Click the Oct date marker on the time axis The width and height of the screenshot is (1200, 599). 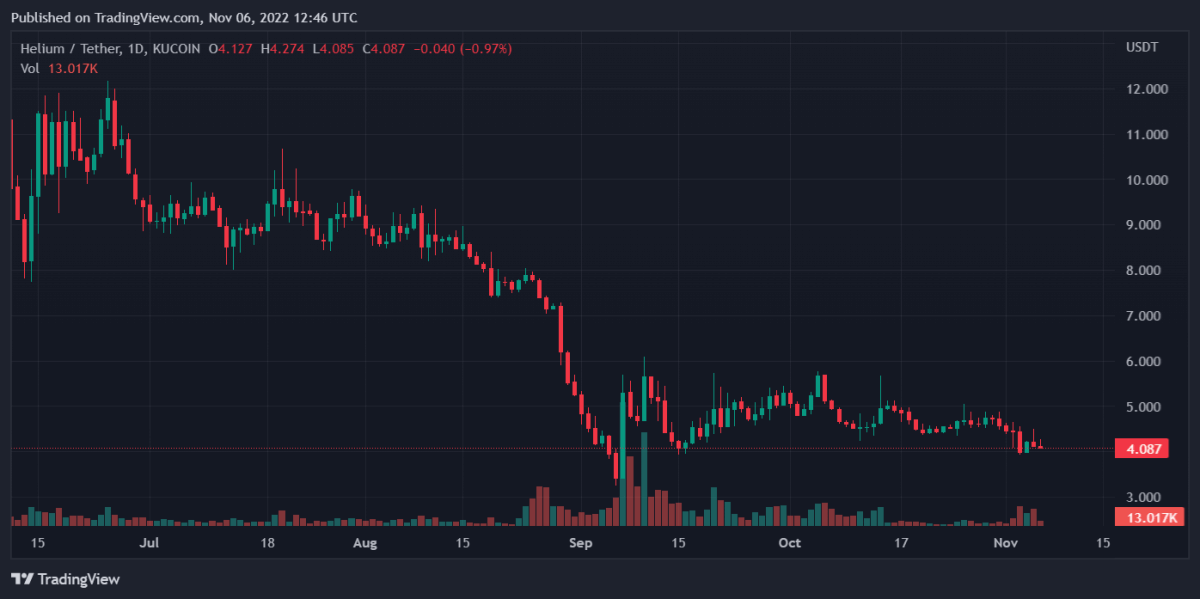[x=790, y=543]
